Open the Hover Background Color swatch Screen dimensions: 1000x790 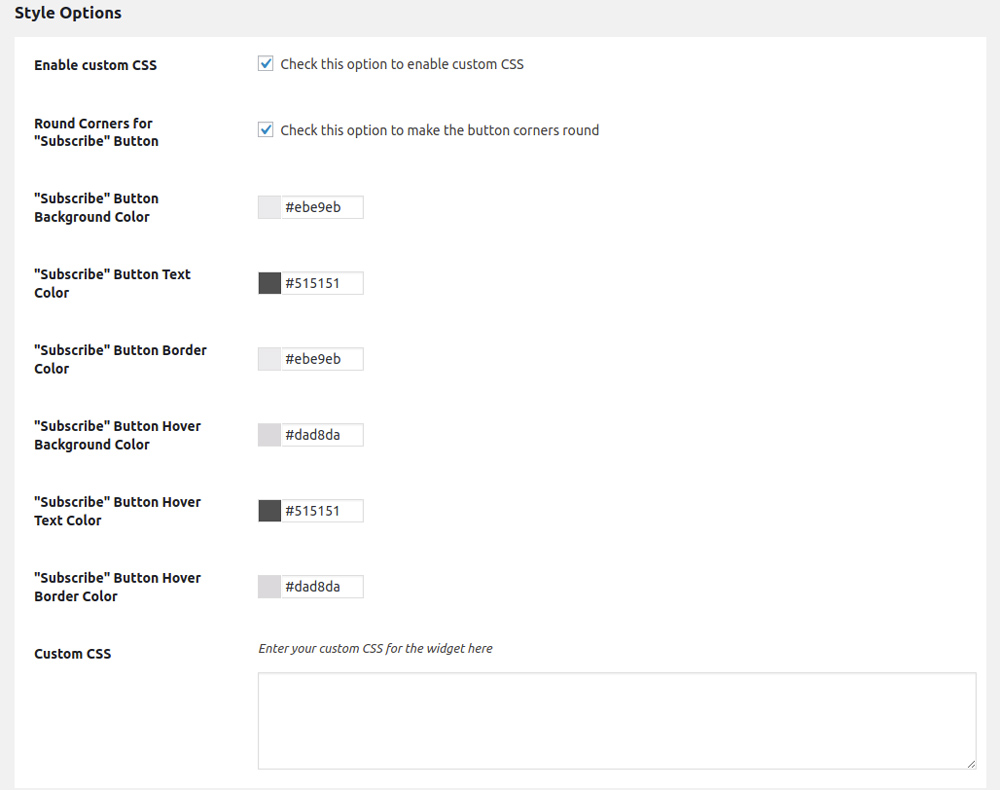[x=269, y=435]
